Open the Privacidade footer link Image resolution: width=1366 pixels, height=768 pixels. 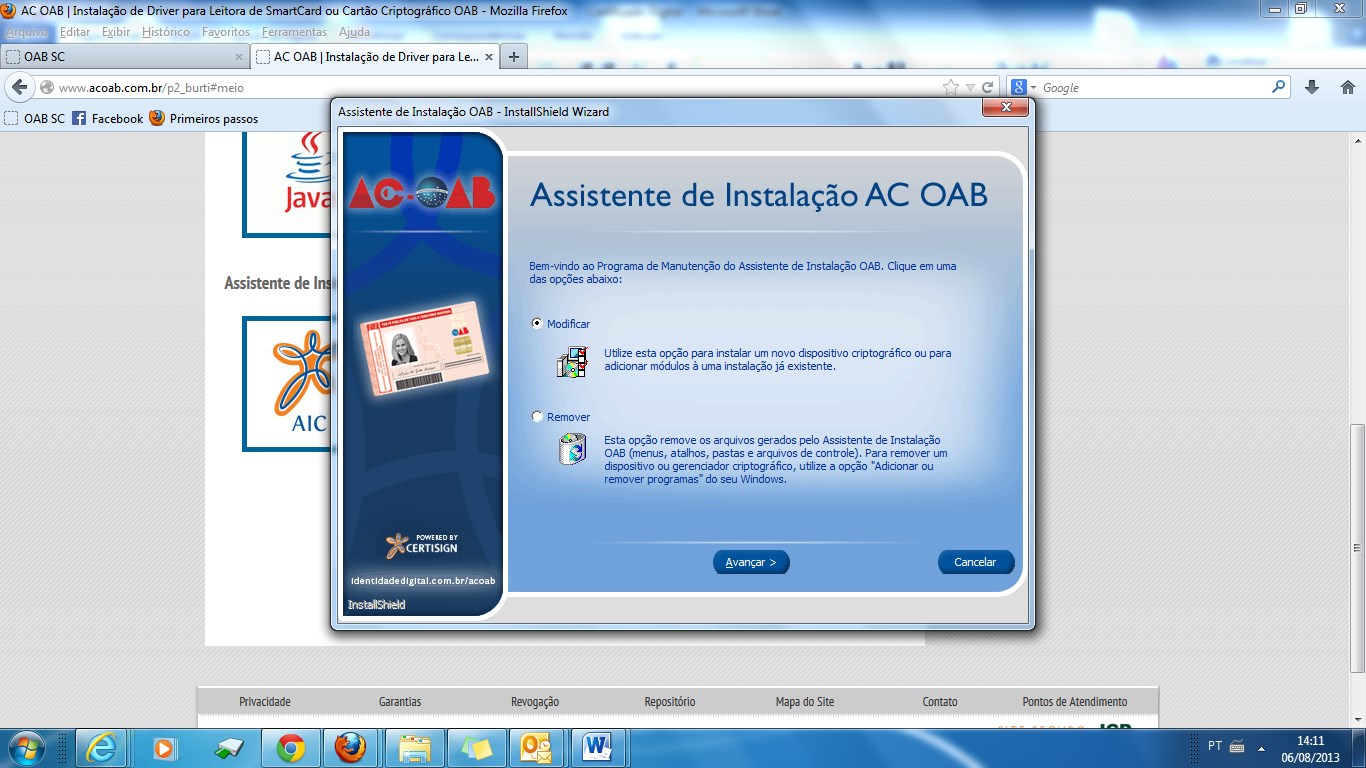265,702
